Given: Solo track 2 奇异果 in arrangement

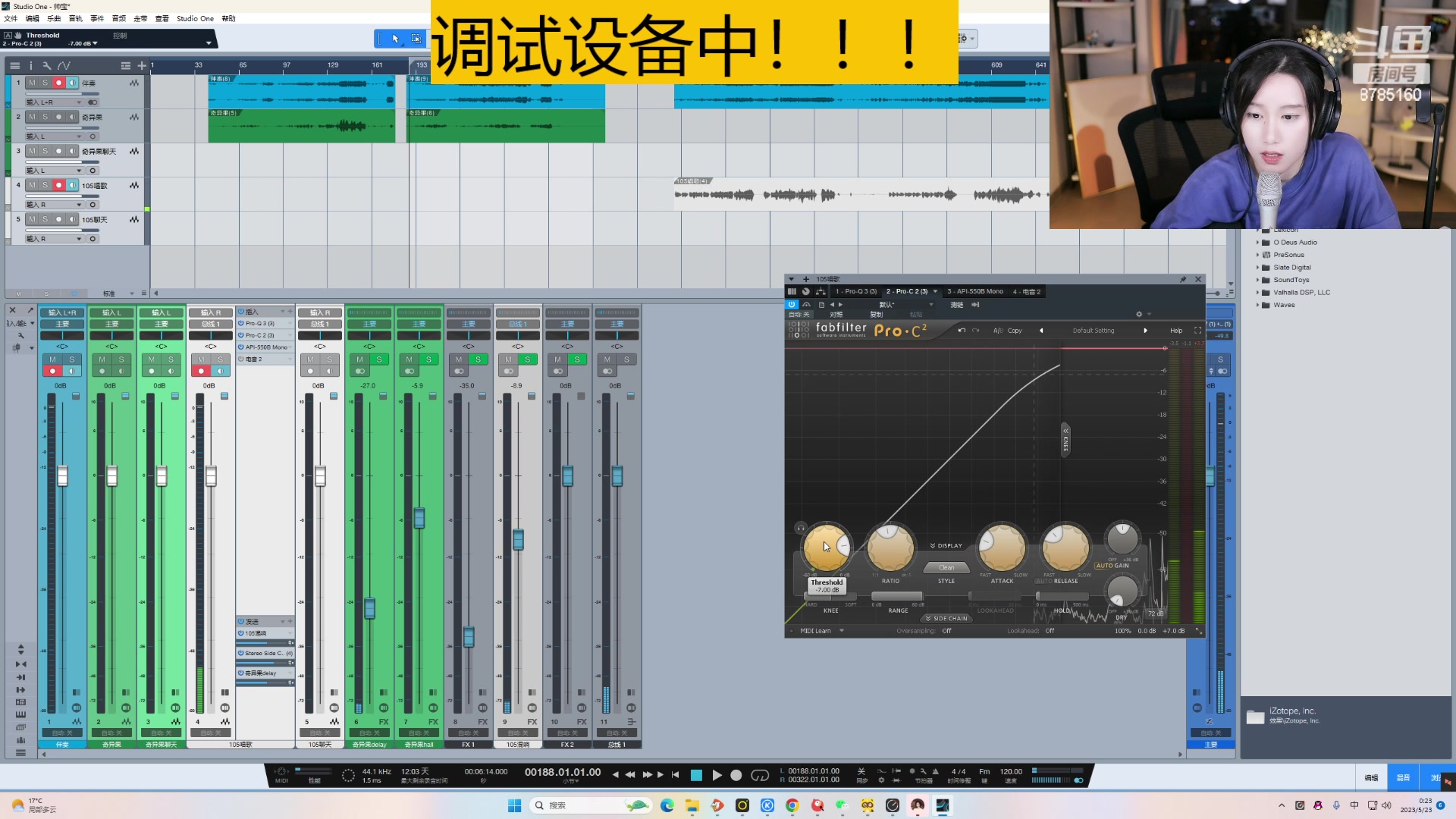Looking at the screenshot, I should [x=45, y=117].
